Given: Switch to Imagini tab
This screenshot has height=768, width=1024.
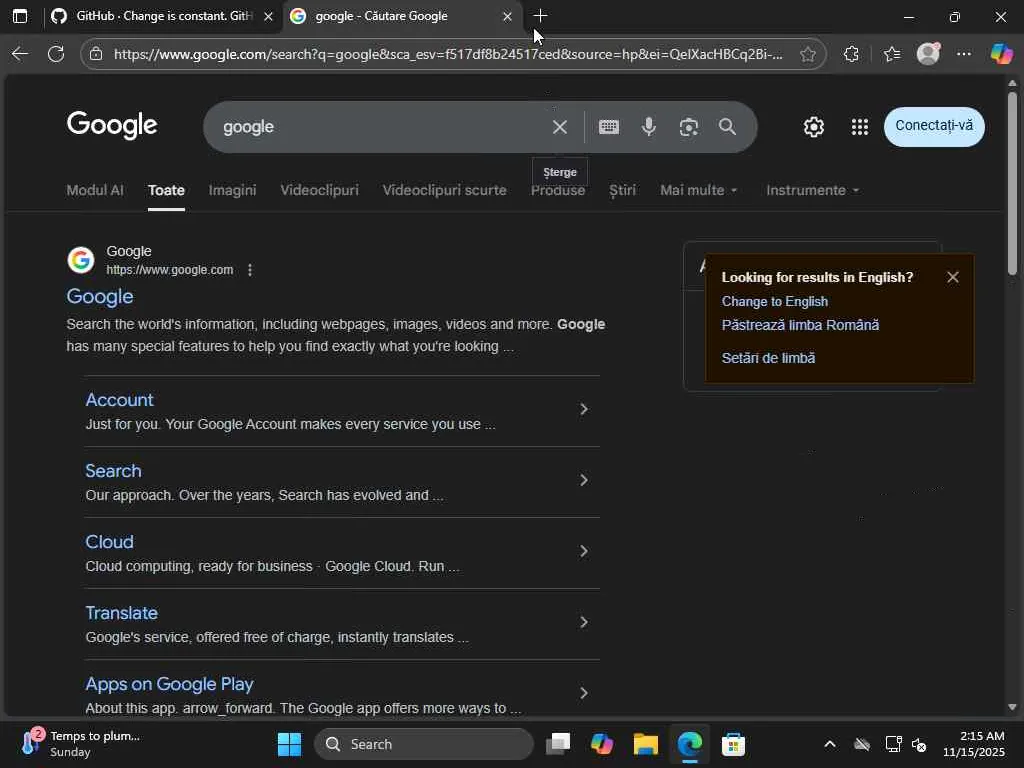Looking at the screenshot, I should point(232,190).
